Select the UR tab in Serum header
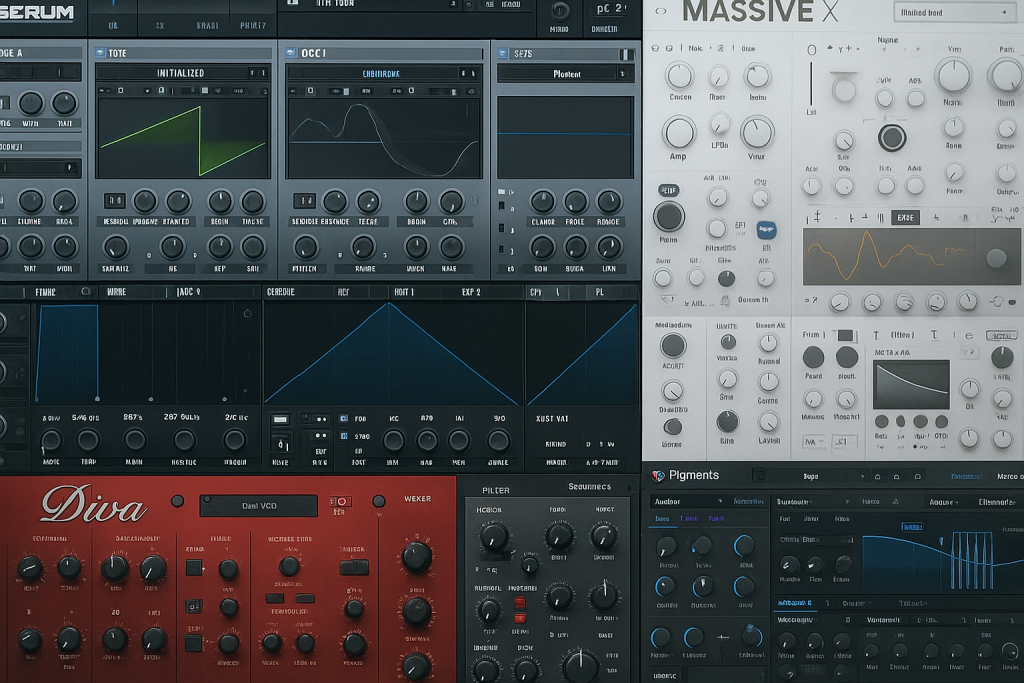The width and height of the screenshot is (1024, 683). (113, 25)
